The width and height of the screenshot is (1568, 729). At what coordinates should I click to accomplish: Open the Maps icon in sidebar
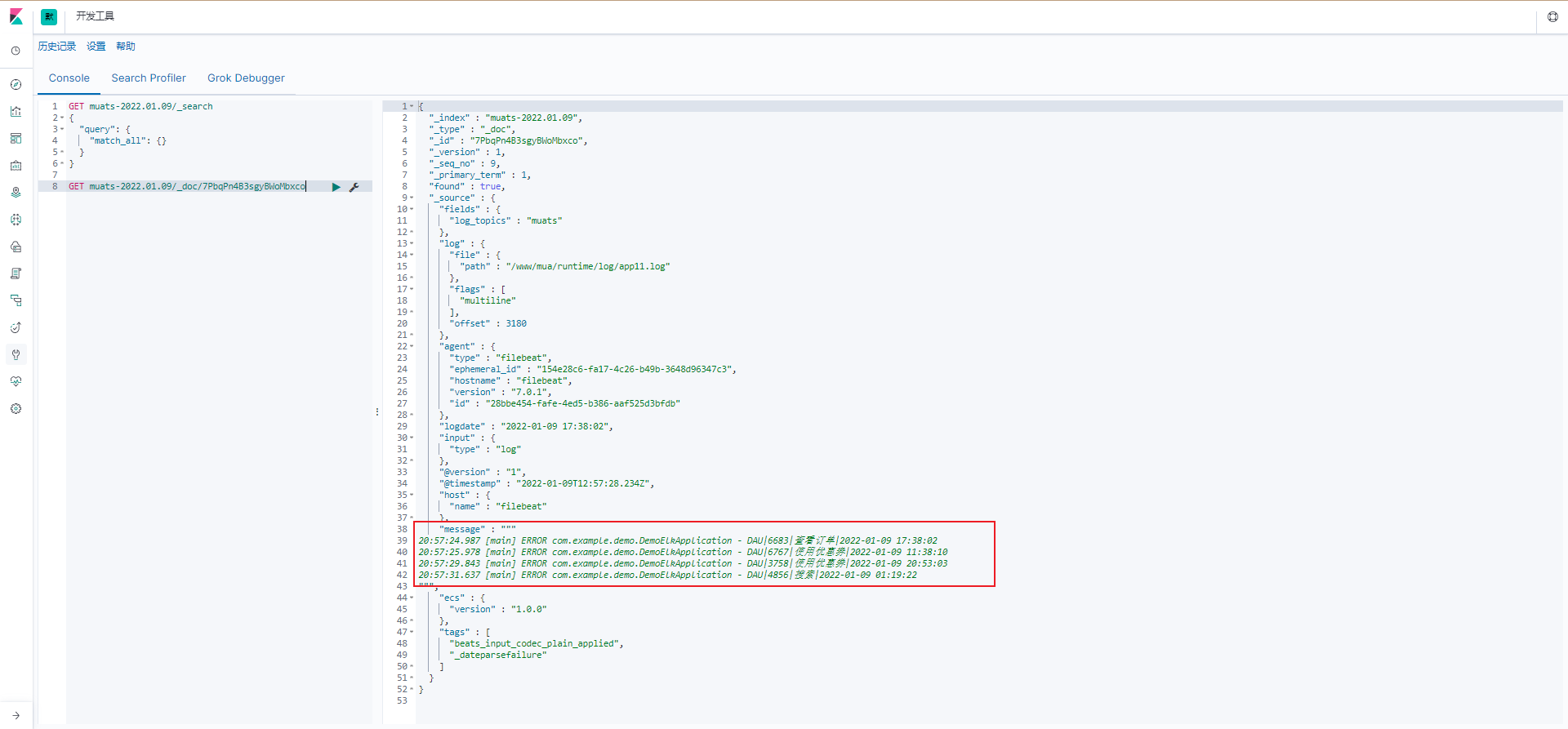click(16, 192)
